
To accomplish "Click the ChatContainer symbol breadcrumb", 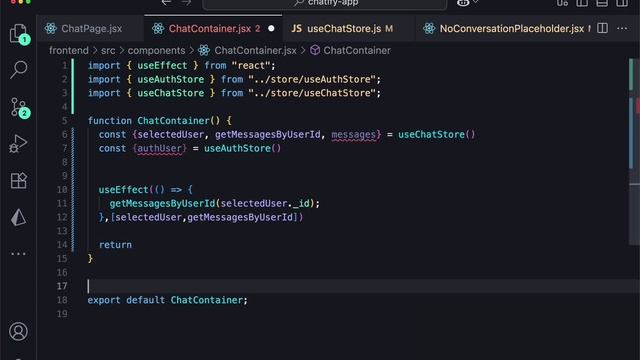I will tap(357, 51).
